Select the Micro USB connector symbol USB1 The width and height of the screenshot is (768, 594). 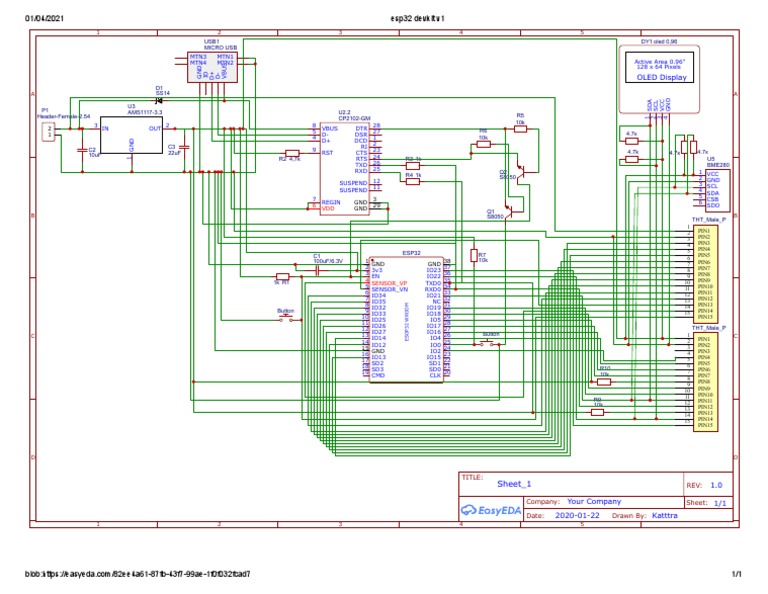coord(212,66)
